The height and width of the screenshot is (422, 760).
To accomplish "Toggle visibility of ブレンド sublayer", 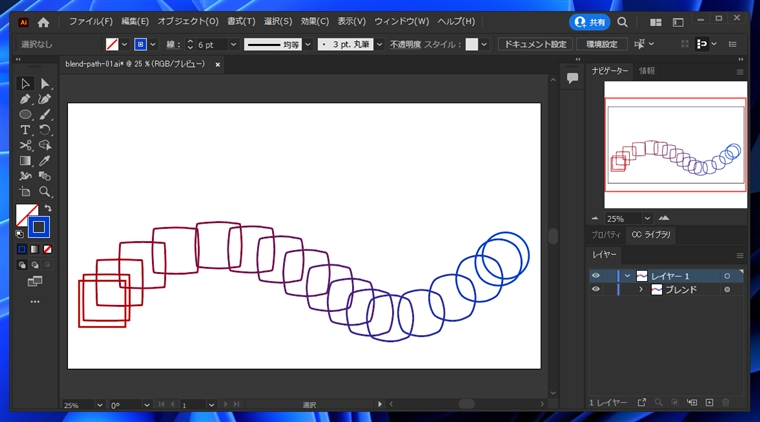I will [x=596, y=289].
